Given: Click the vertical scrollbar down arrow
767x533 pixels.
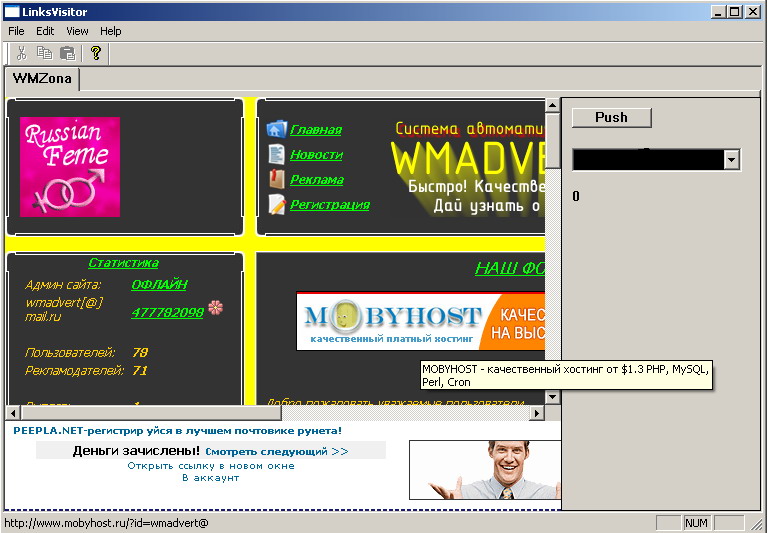Looking at the screenshot, I should click(552, 397).
